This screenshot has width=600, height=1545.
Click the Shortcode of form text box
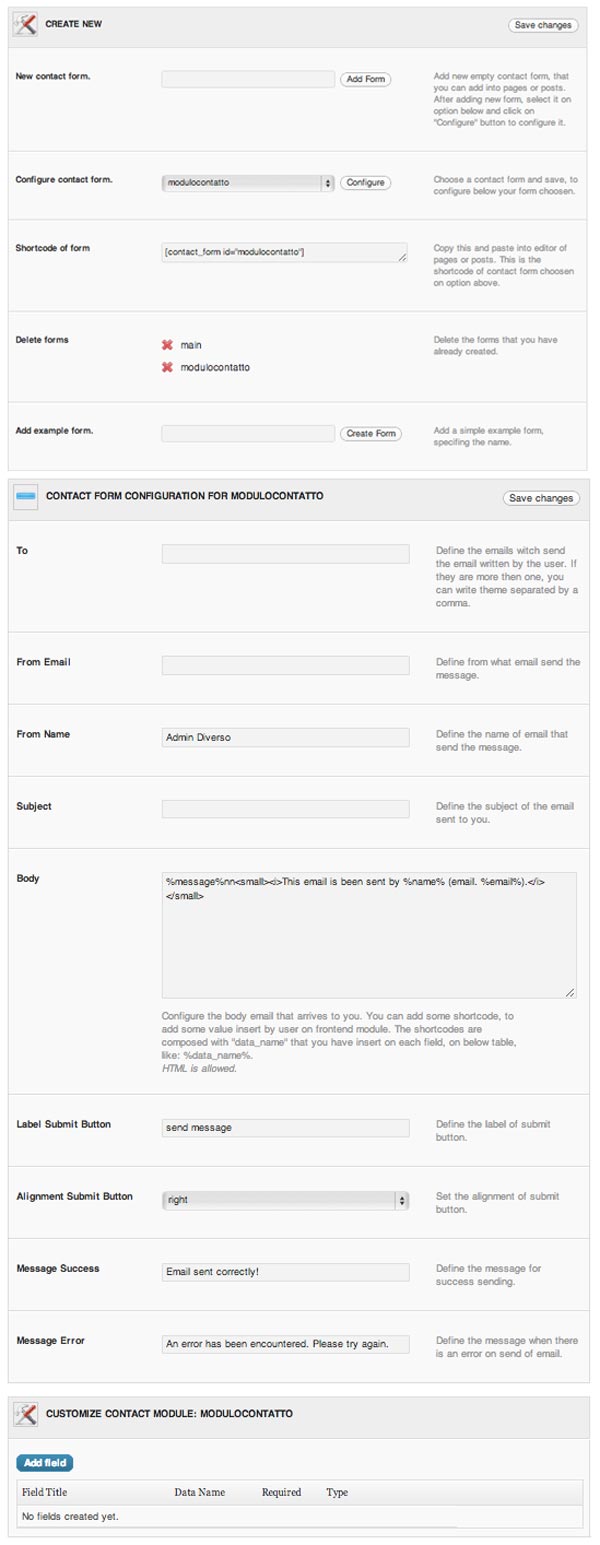click(x=284, y=252)
